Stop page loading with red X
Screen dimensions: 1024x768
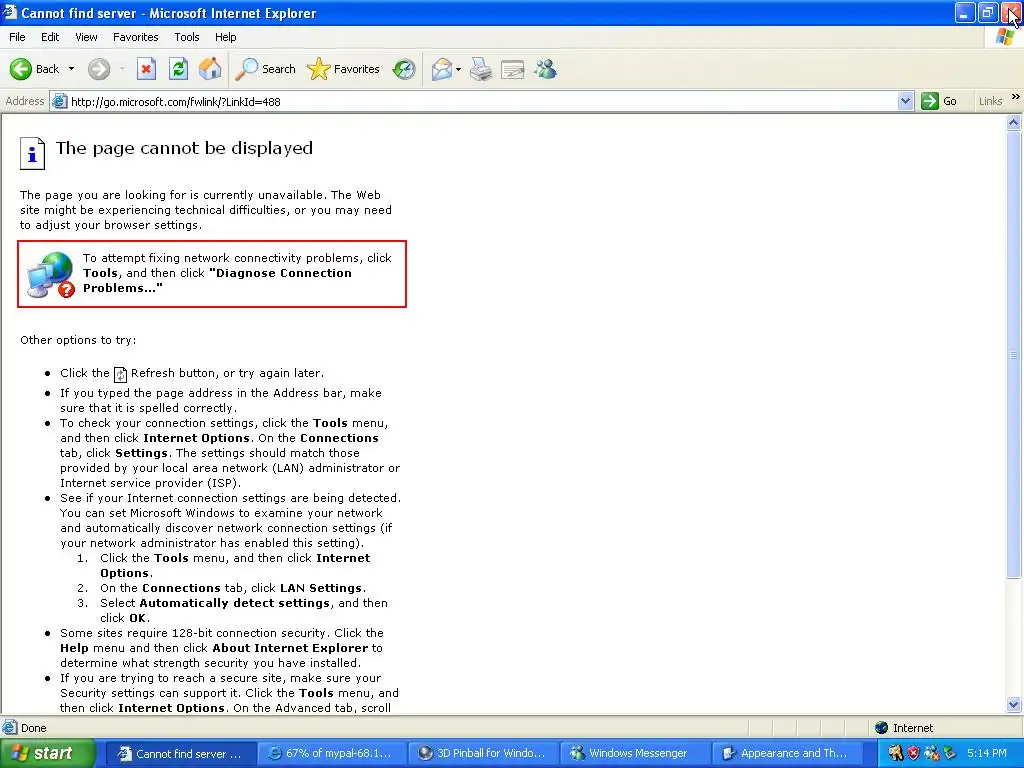tap(146, 69)
